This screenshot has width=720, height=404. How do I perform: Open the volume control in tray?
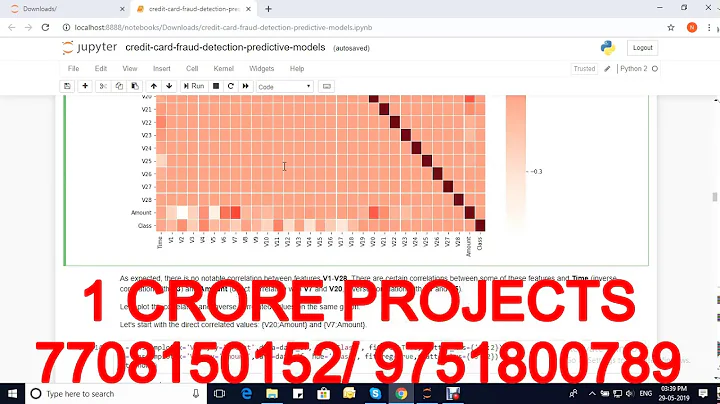pos(630,393)
